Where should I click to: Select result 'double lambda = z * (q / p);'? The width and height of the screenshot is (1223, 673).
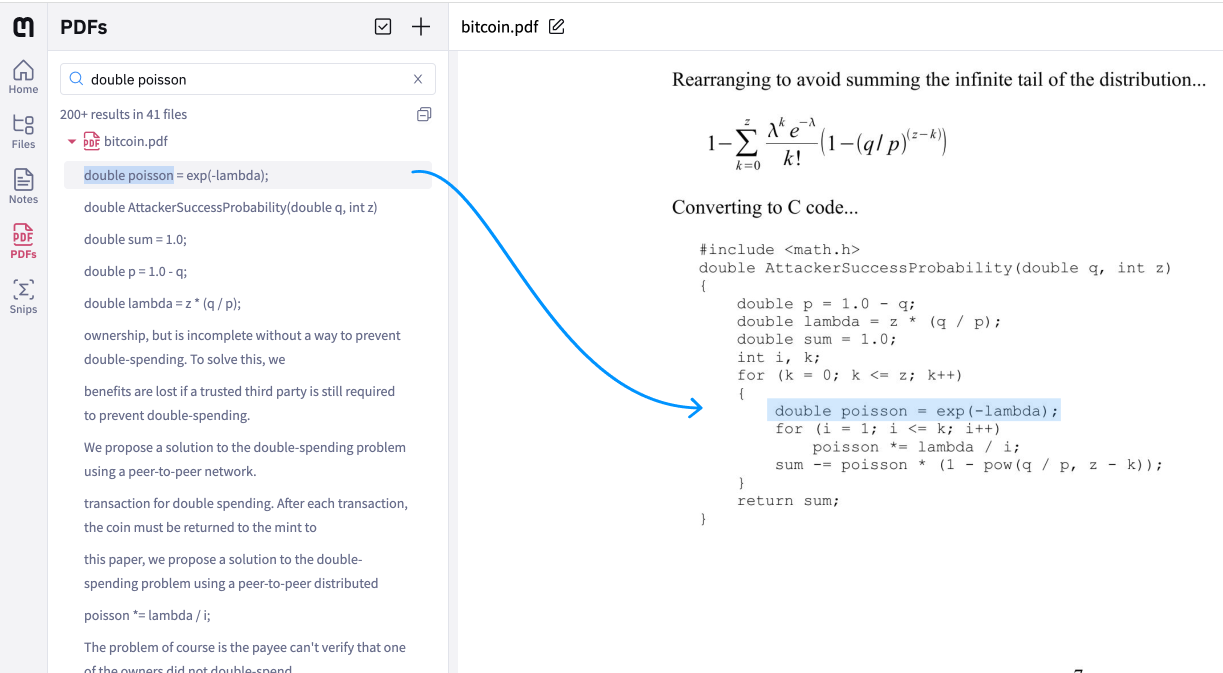[x=162, y=303]
